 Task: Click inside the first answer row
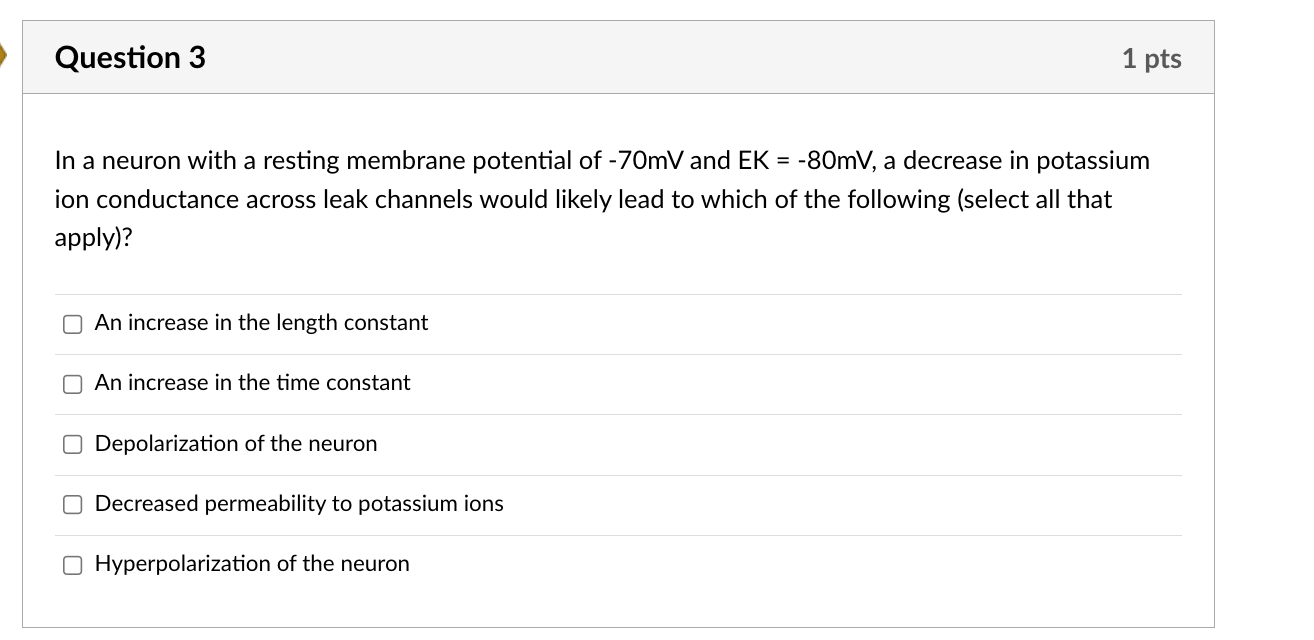(x=600, y=322)
